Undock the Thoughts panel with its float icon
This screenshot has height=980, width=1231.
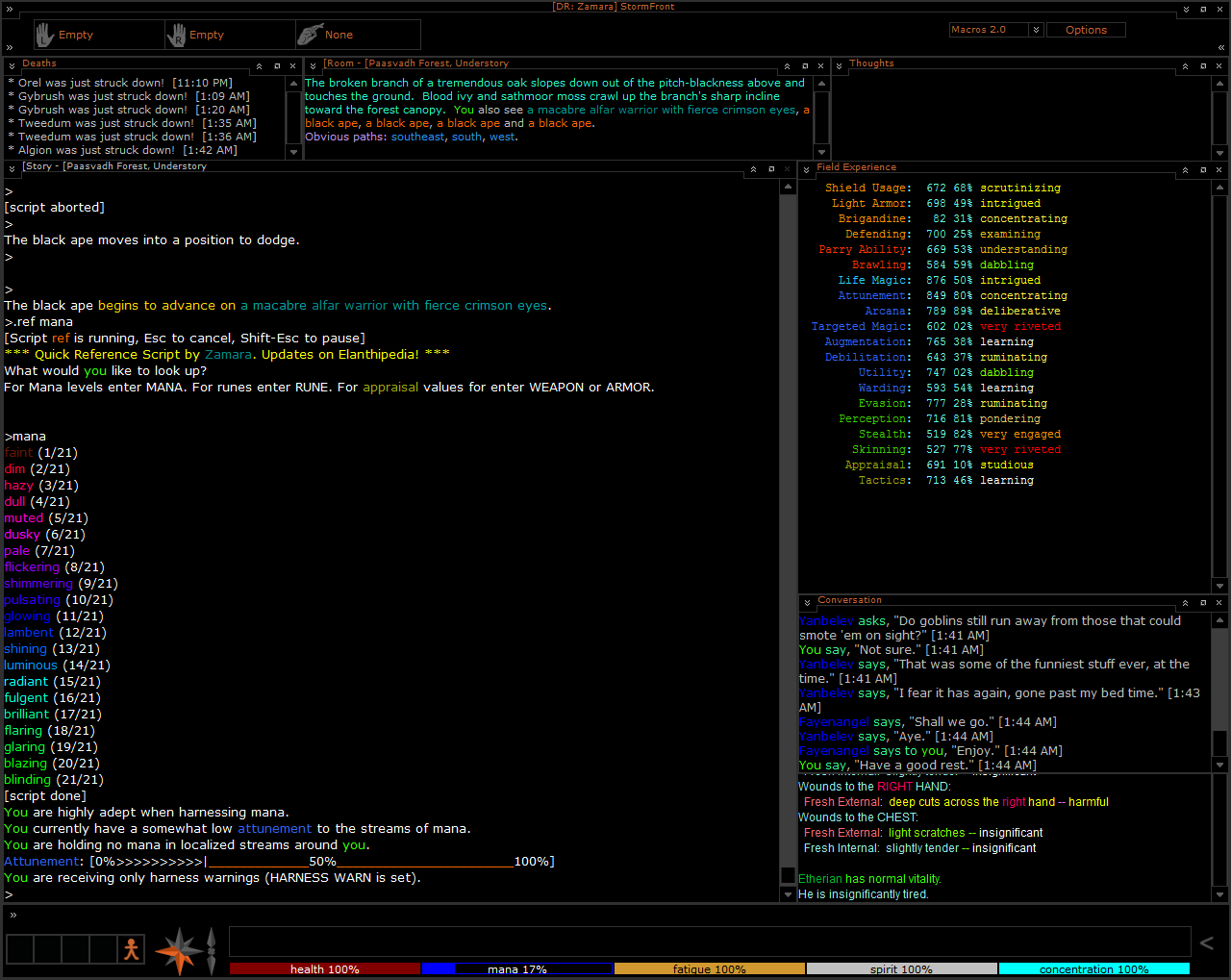click(1203, 66)
